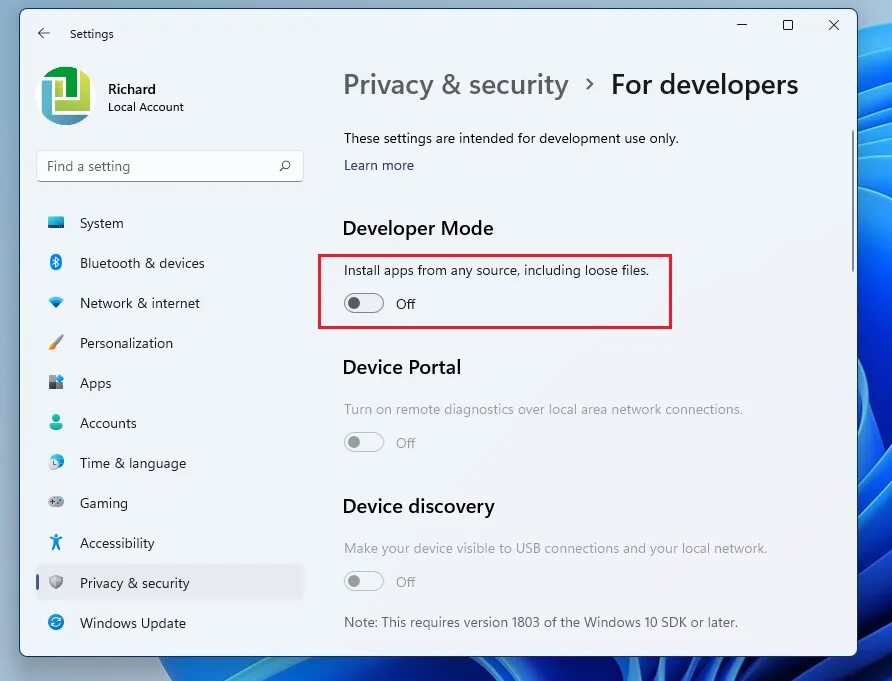
Task: Open Bluetooth & devices settings
Action: [x=170, y=263]
